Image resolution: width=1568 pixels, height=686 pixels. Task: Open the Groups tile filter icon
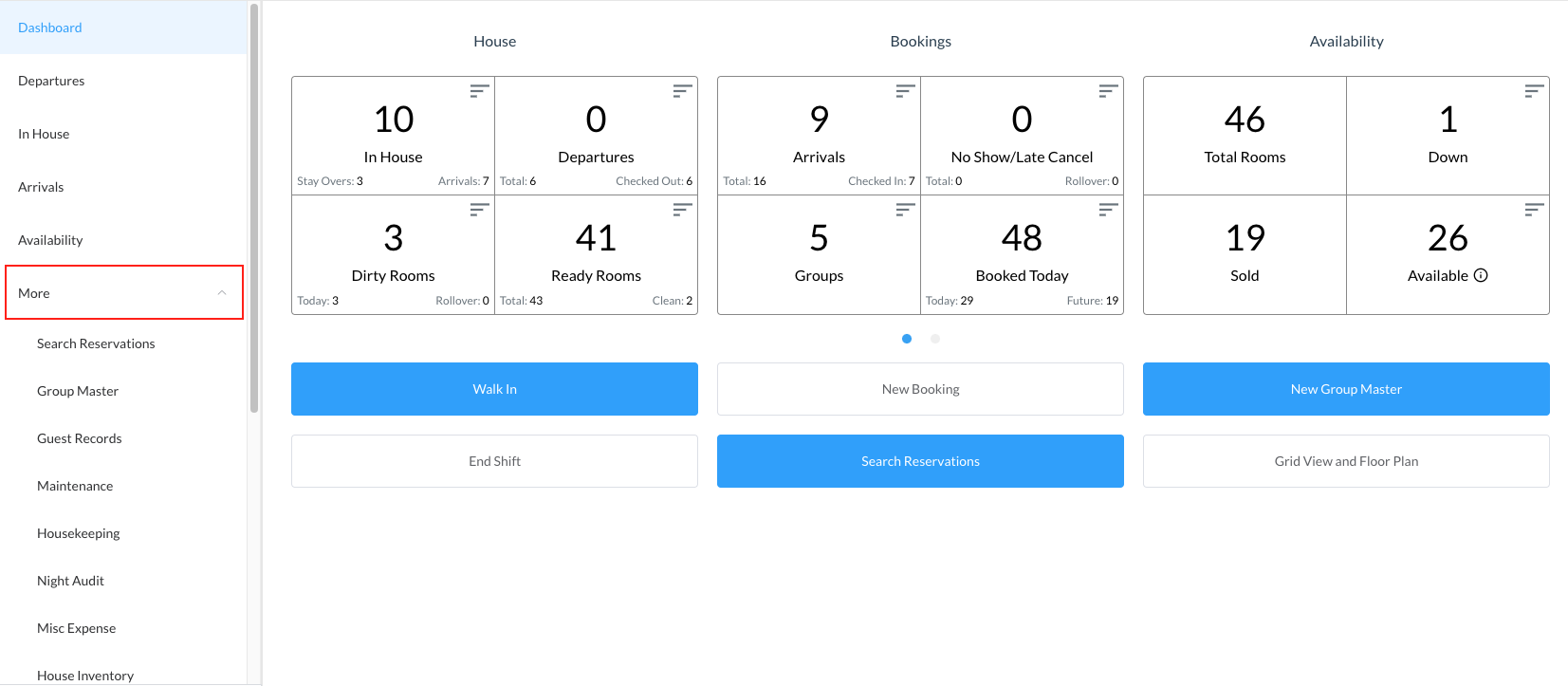[905, 210]
